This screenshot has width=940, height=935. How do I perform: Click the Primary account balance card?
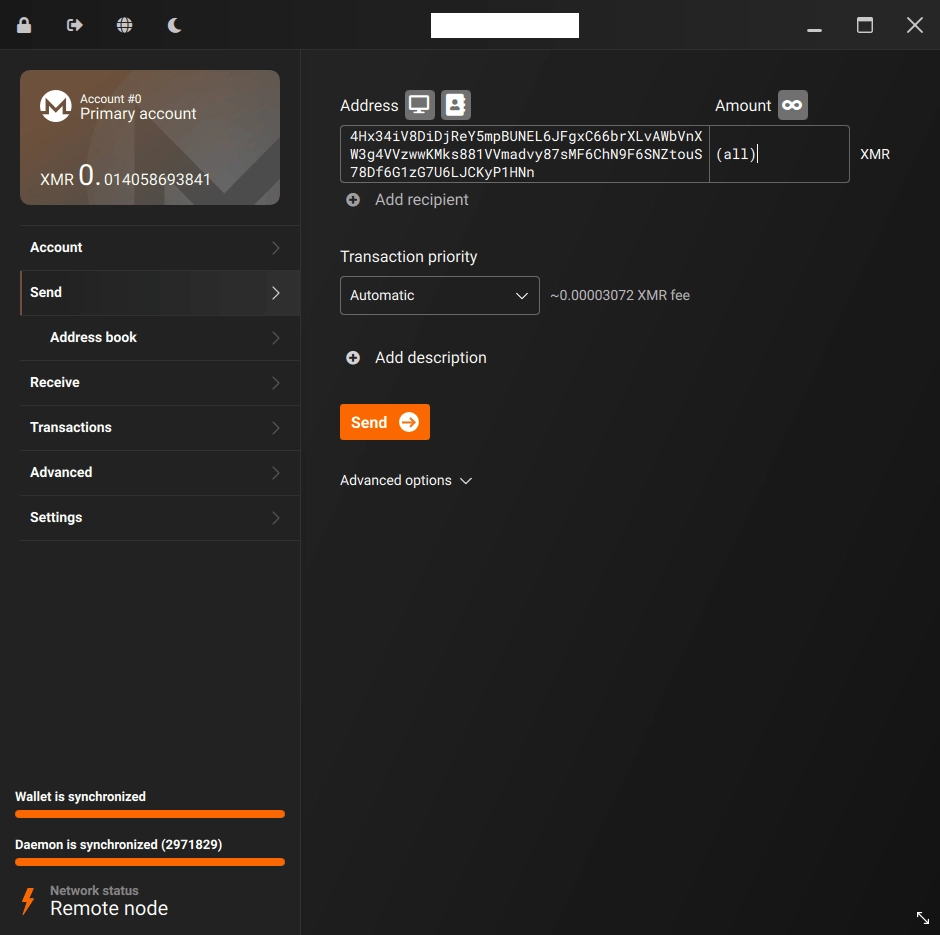[x=150, y=137]
